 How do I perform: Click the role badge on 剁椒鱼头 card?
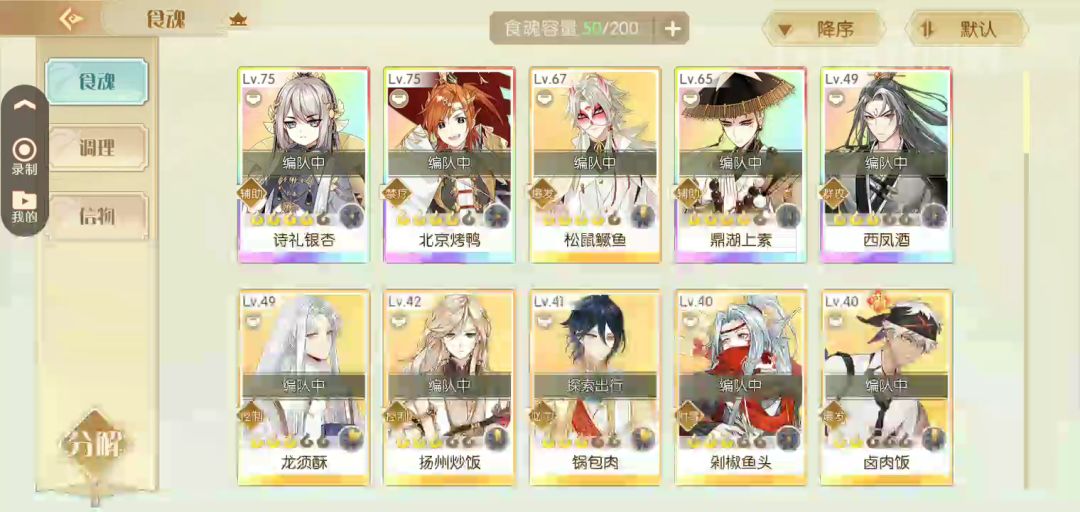pos(688,416)
